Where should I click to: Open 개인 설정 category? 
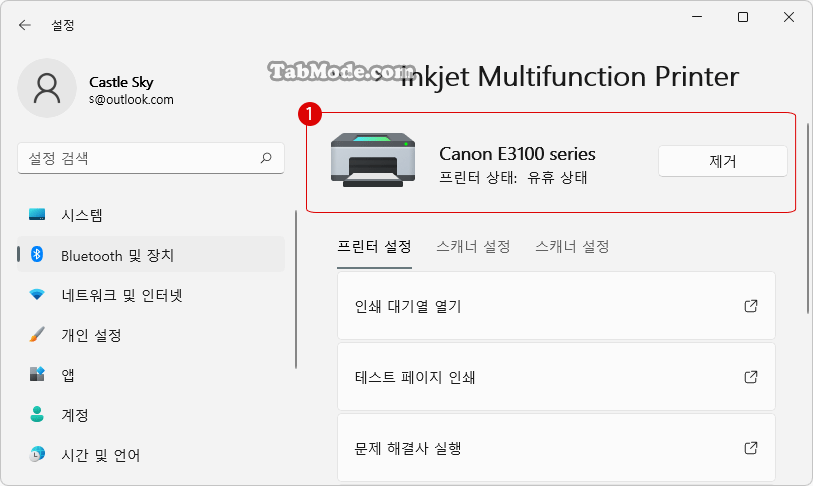pos(151,335)
